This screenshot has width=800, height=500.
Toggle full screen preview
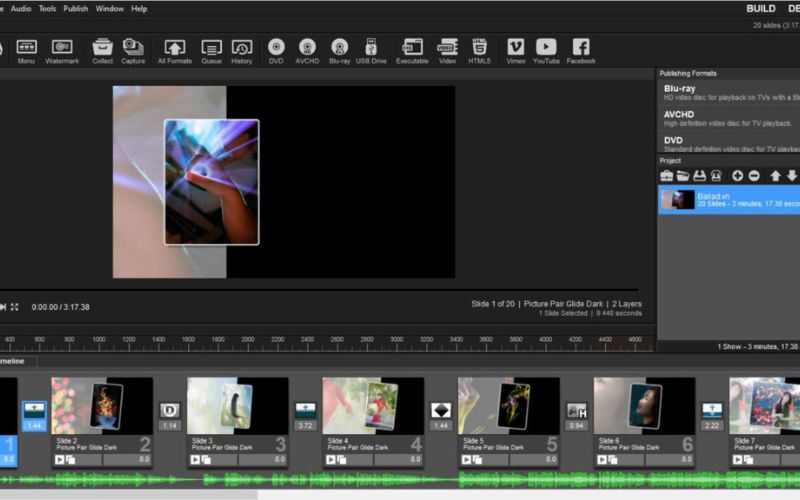(x=15, y=307)
